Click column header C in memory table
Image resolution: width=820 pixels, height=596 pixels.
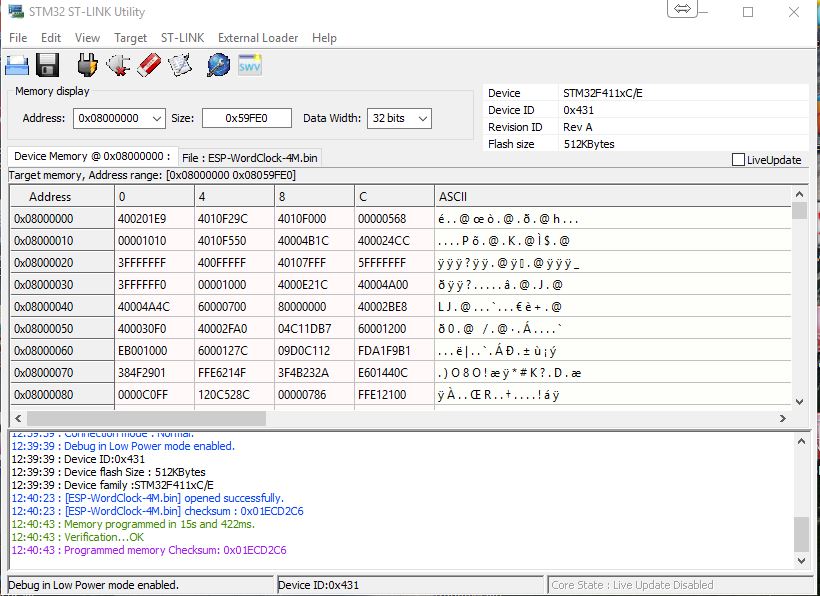tap(394, 197)
